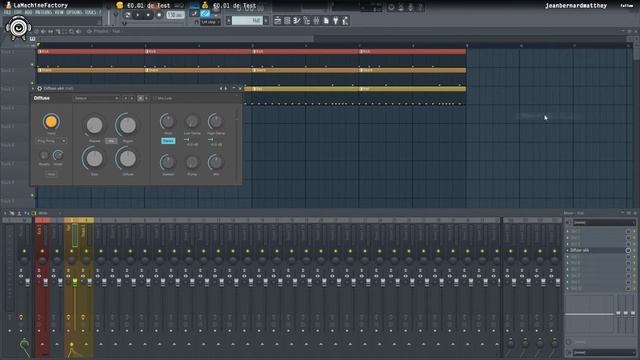Open the project info page icon
This screenshot has height=360, width=640.
coord(326,21)
